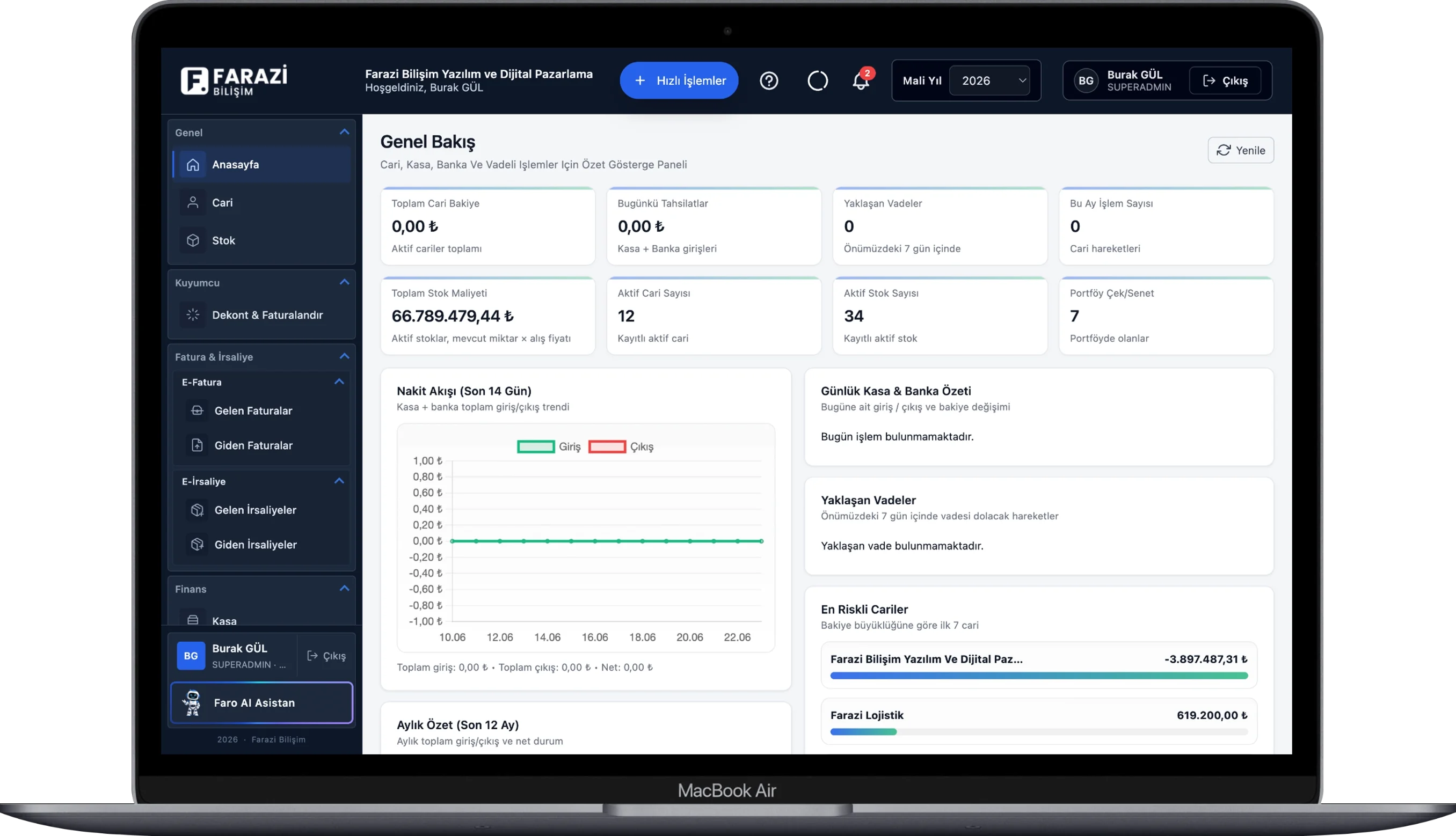Collapse the E-İrsaliye submenu

[x=339, y=481]
